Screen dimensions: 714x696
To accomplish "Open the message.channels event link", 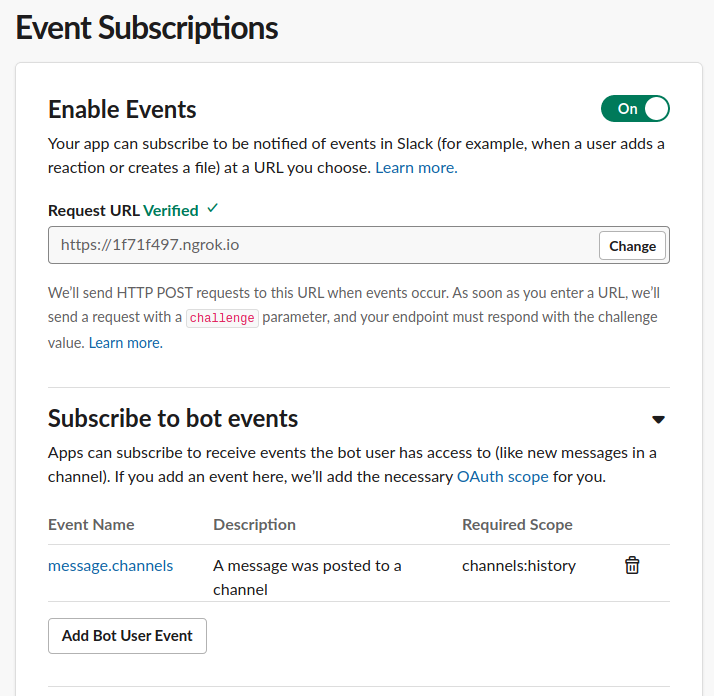I will click(111, 566).
